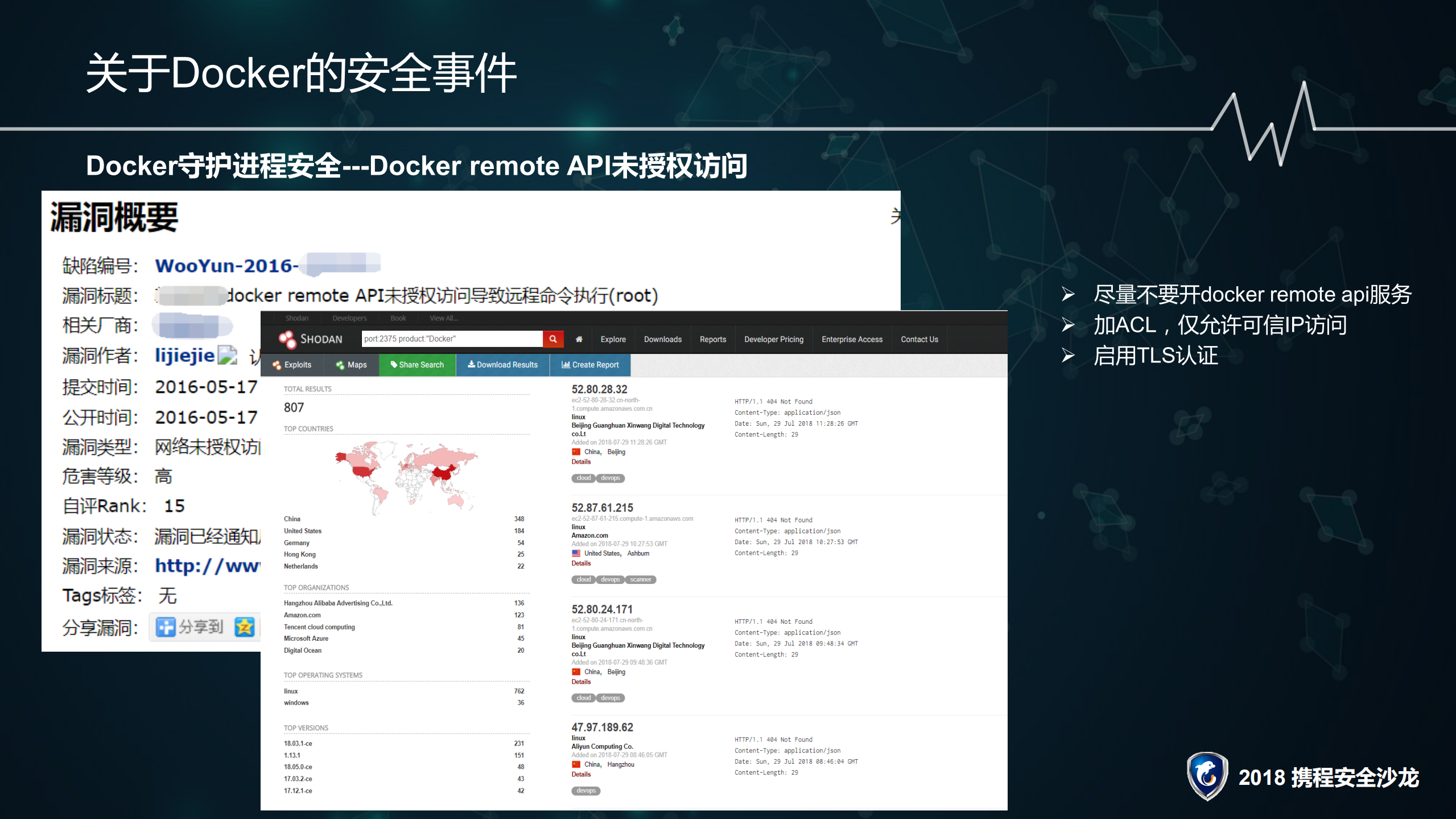Click the scanner tag under 52.87.61.215
This screenshot has width=1456, height=819.
pos(641,579)
